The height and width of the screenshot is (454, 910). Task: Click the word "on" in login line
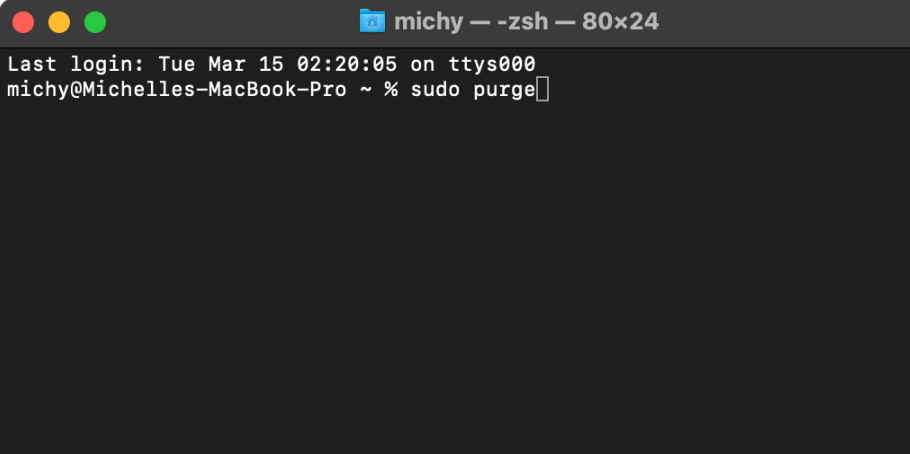tap(422, 64)
